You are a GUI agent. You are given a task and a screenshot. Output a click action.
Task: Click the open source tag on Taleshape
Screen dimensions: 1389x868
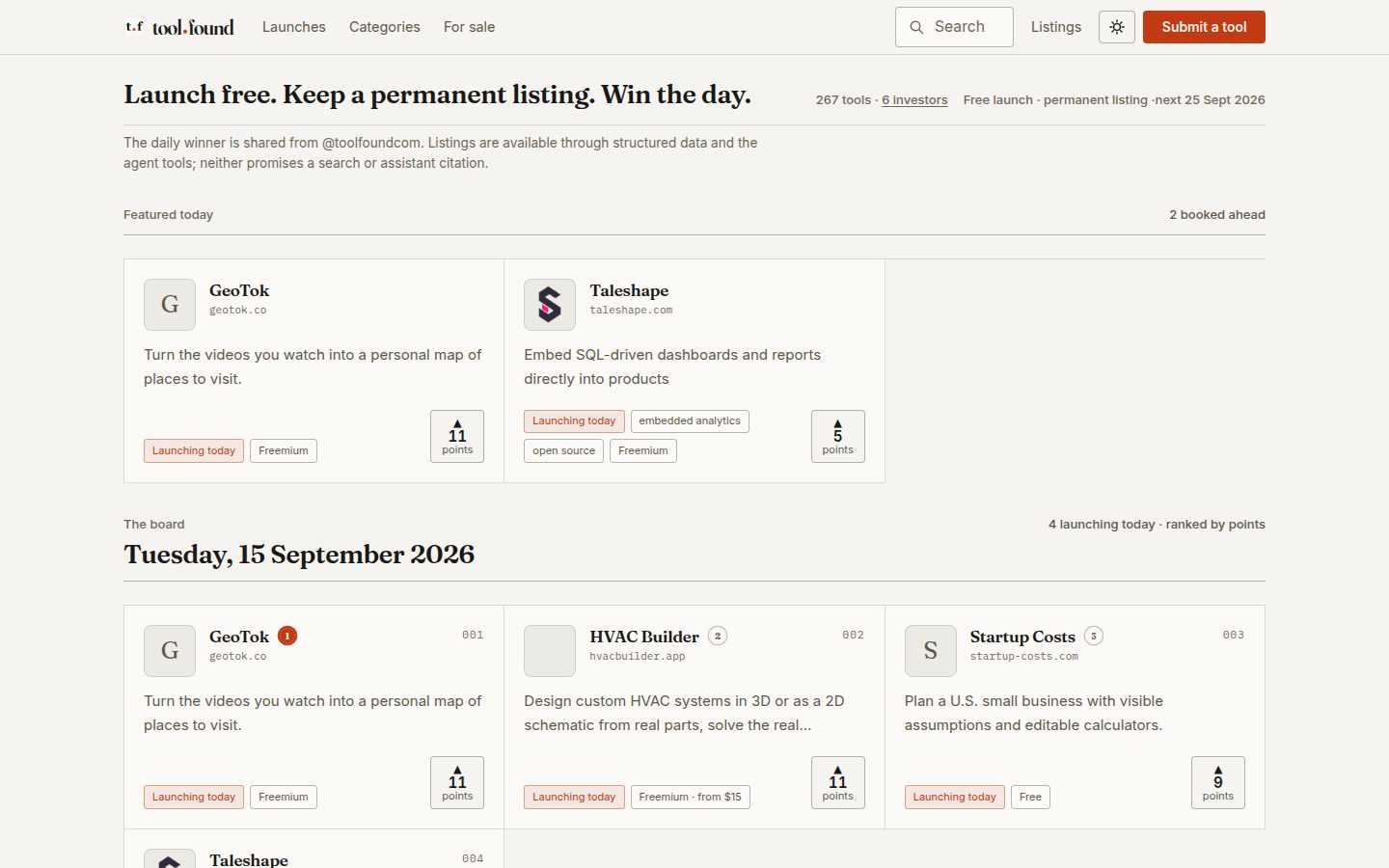[564, 451]
